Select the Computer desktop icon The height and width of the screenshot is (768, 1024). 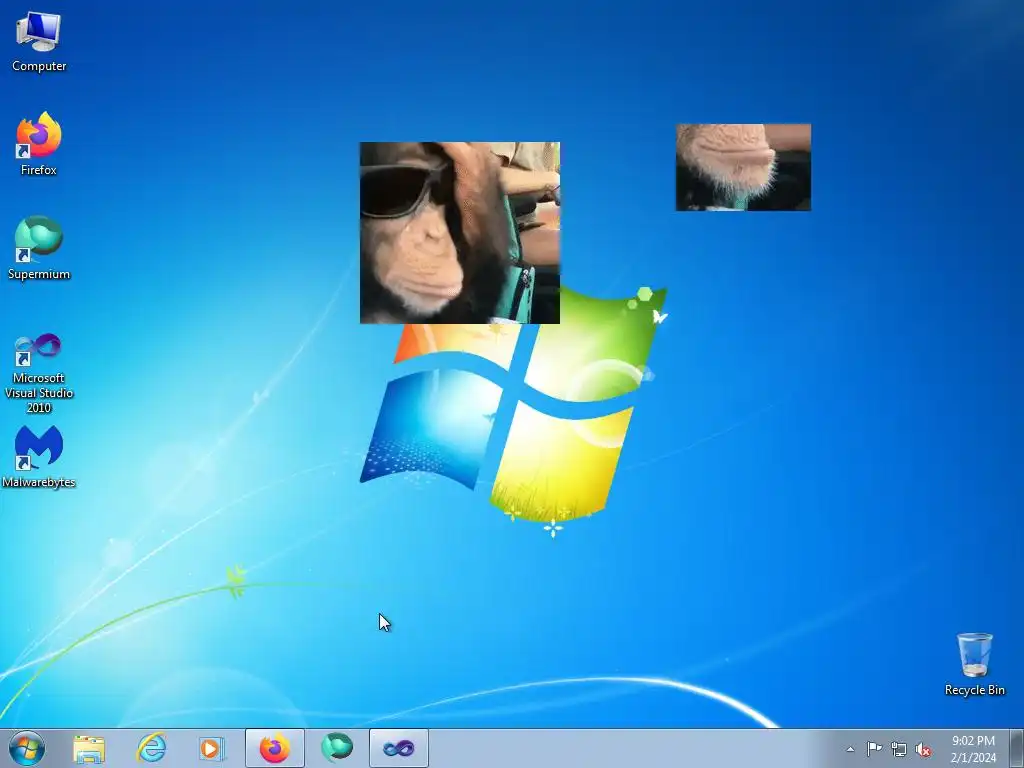(x=39, y=40)
